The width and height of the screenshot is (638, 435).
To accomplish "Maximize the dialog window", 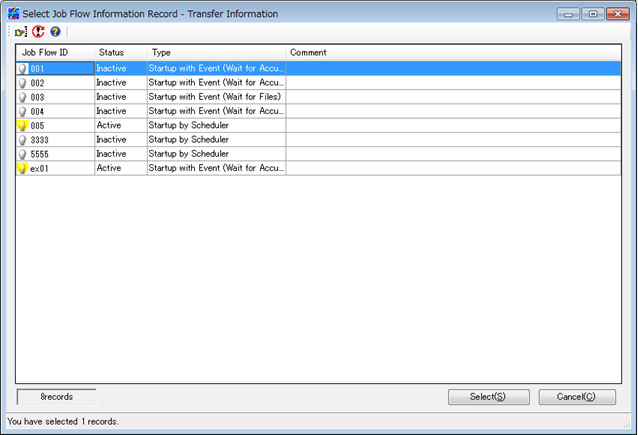I will coord(593,14).
